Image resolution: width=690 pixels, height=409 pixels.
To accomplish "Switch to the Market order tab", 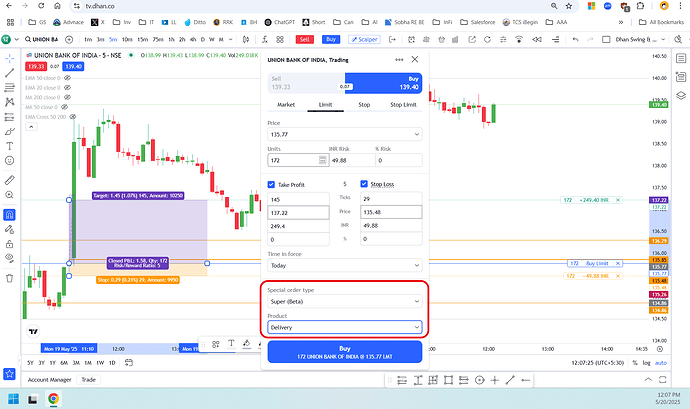I will (286, 105).
